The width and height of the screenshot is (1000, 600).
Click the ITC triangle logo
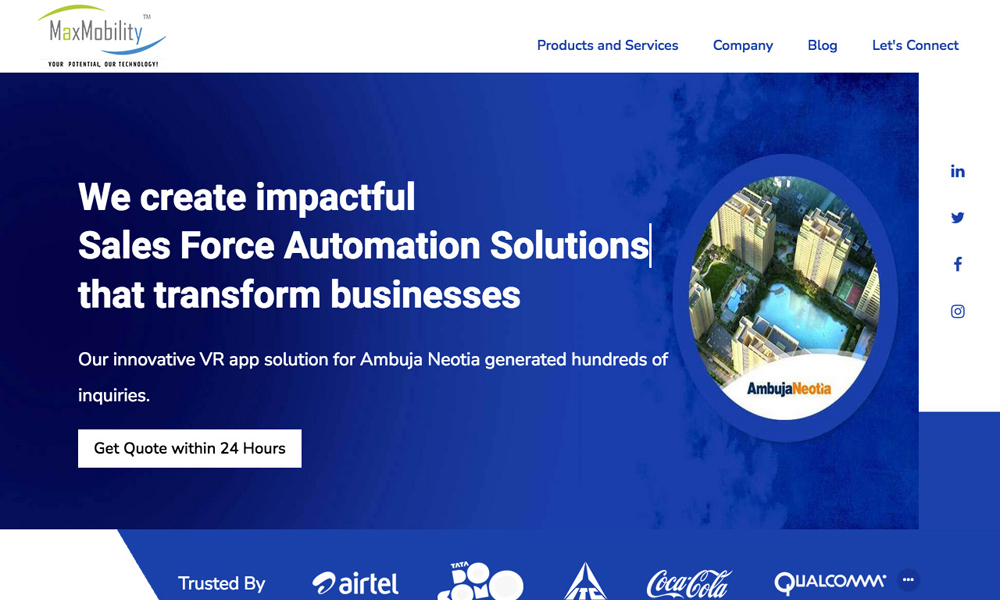pyautogui.click(x=585, y=581)
